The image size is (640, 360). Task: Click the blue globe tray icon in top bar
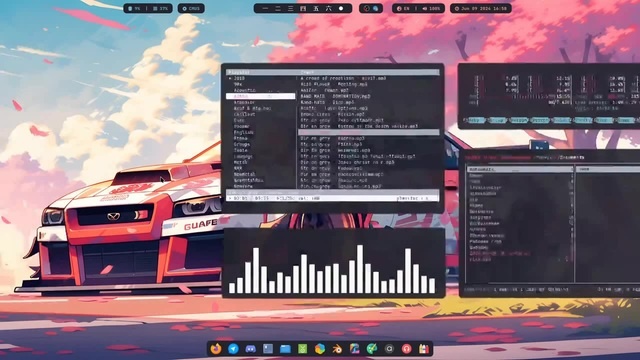(x=376, y=8)
